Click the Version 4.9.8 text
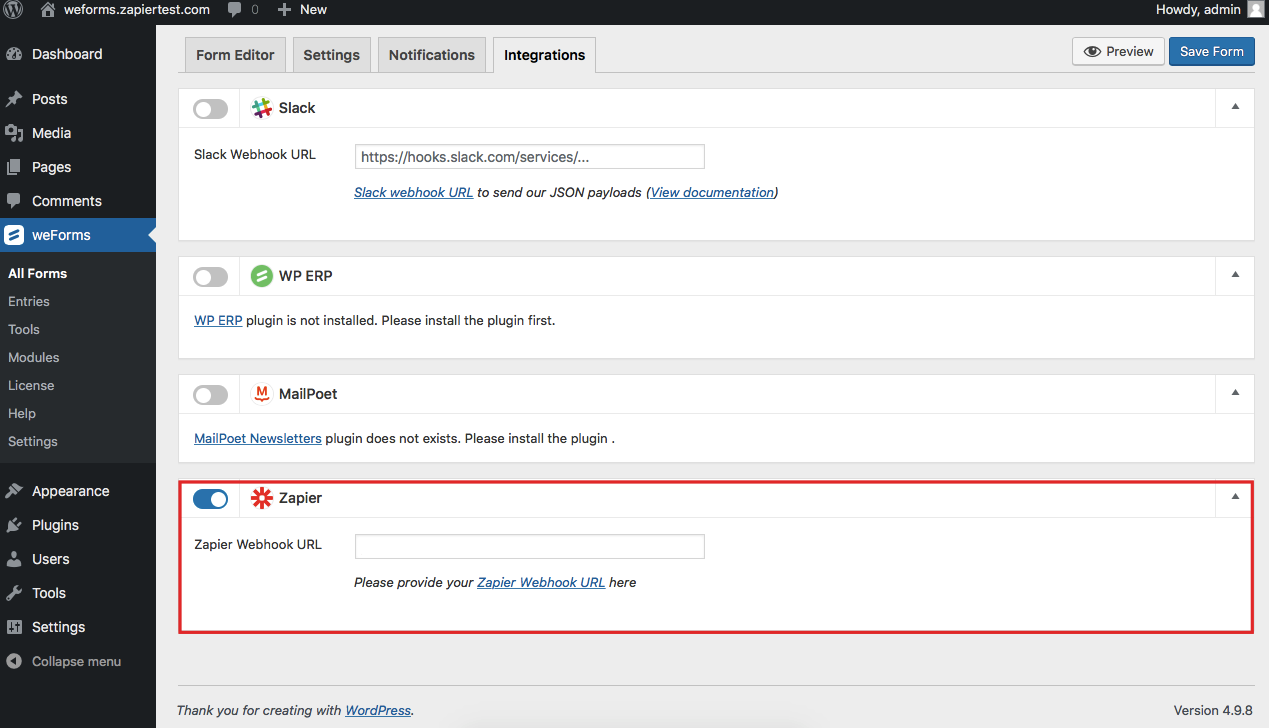The height and width of the screenshot is (728, 1269). (x=1213, y=710)
